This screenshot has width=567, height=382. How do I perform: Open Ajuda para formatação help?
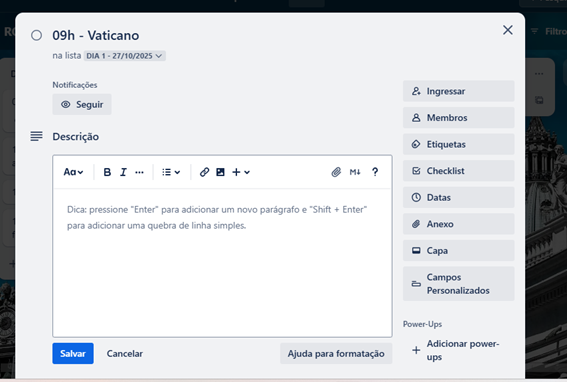pyautogui.click(x=336, y=353)
